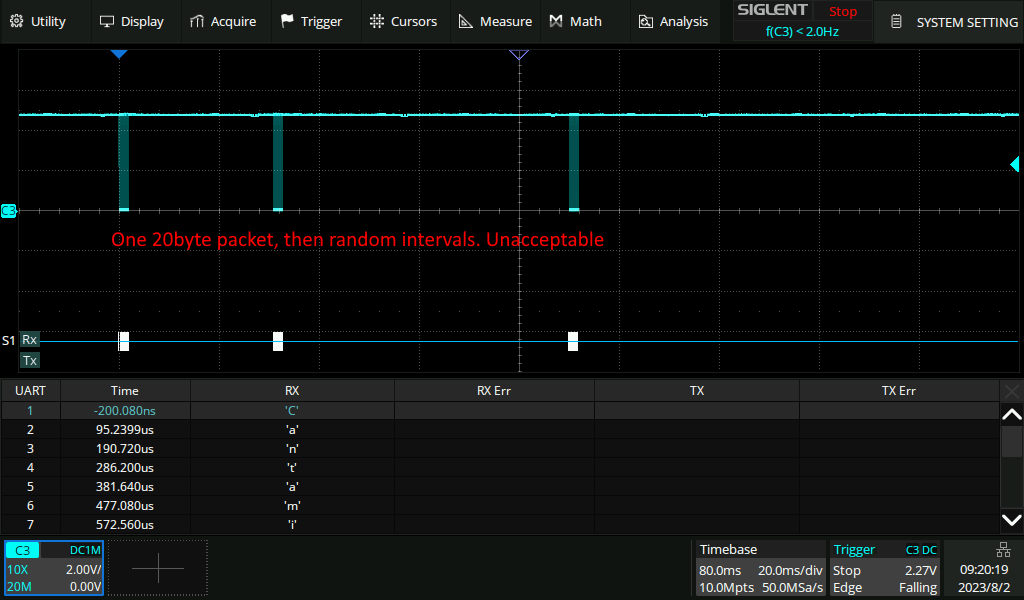Click the Tx decode bus label
Viewport: 1024px width, 600px height.
29,360
